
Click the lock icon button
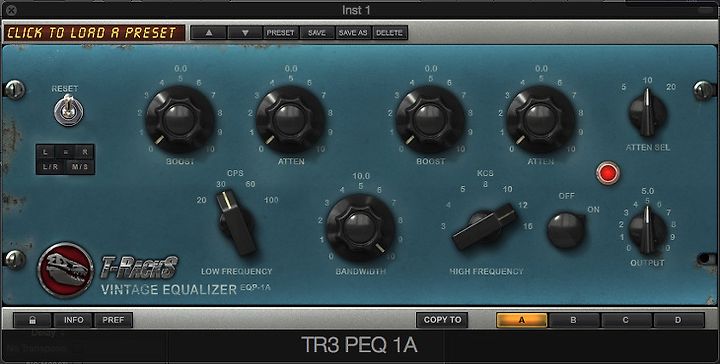32,320
